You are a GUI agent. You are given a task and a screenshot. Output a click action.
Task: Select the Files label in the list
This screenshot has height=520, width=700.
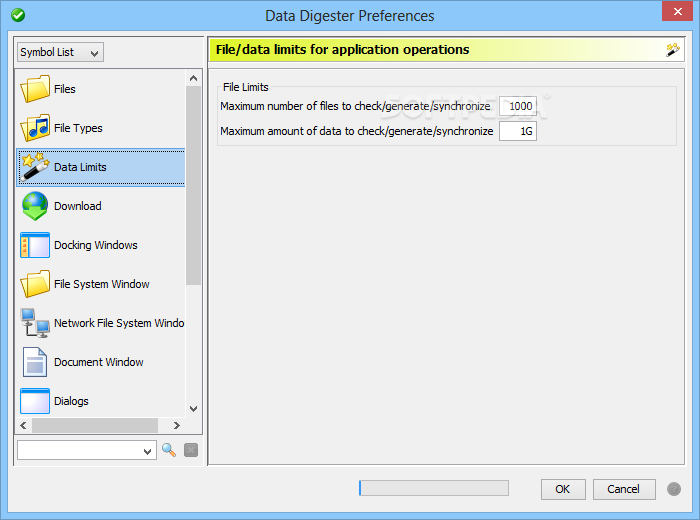[x=65, y=89]
